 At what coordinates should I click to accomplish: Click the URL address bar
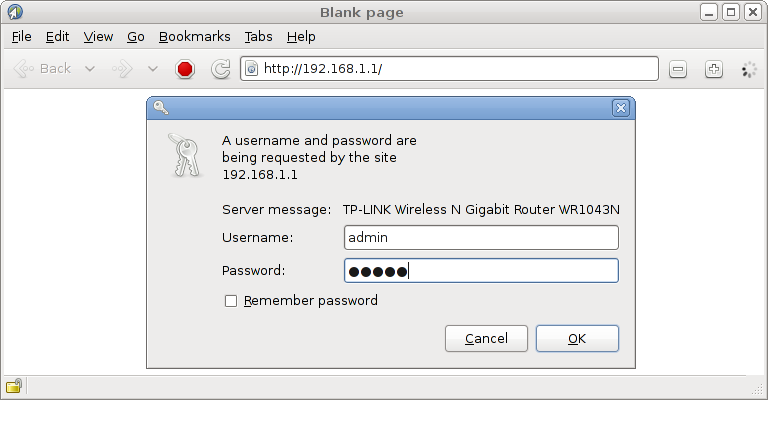pyautogui.click(x=449, y=69)
